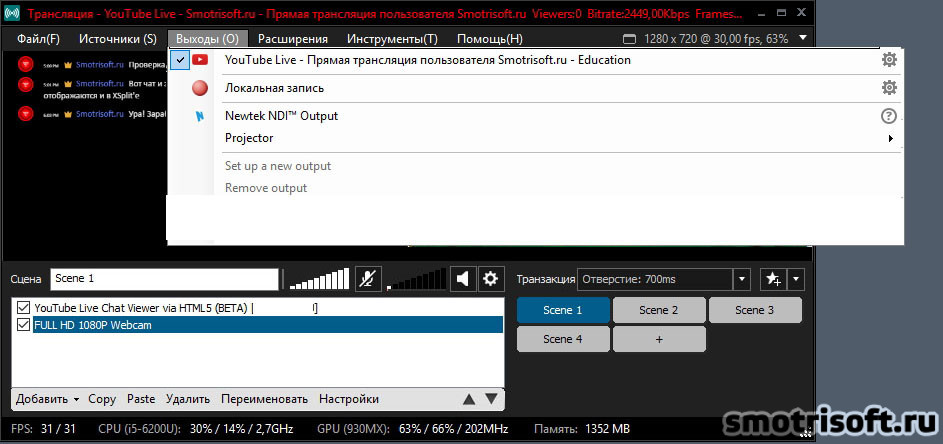Open YouTube Live output settings gear
Viewport: 943px width, 444px height.
889,60
